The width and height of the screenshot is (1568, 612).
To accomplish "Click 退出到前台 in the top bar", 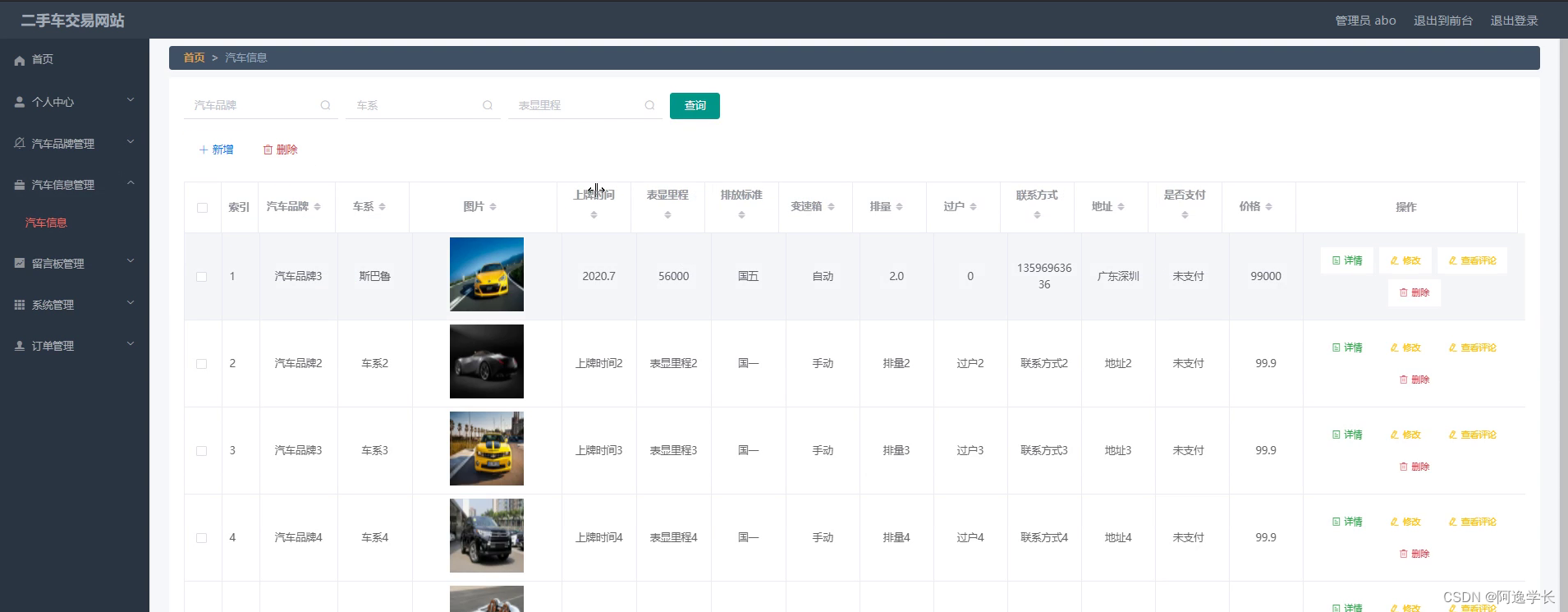I will 1442,21.
